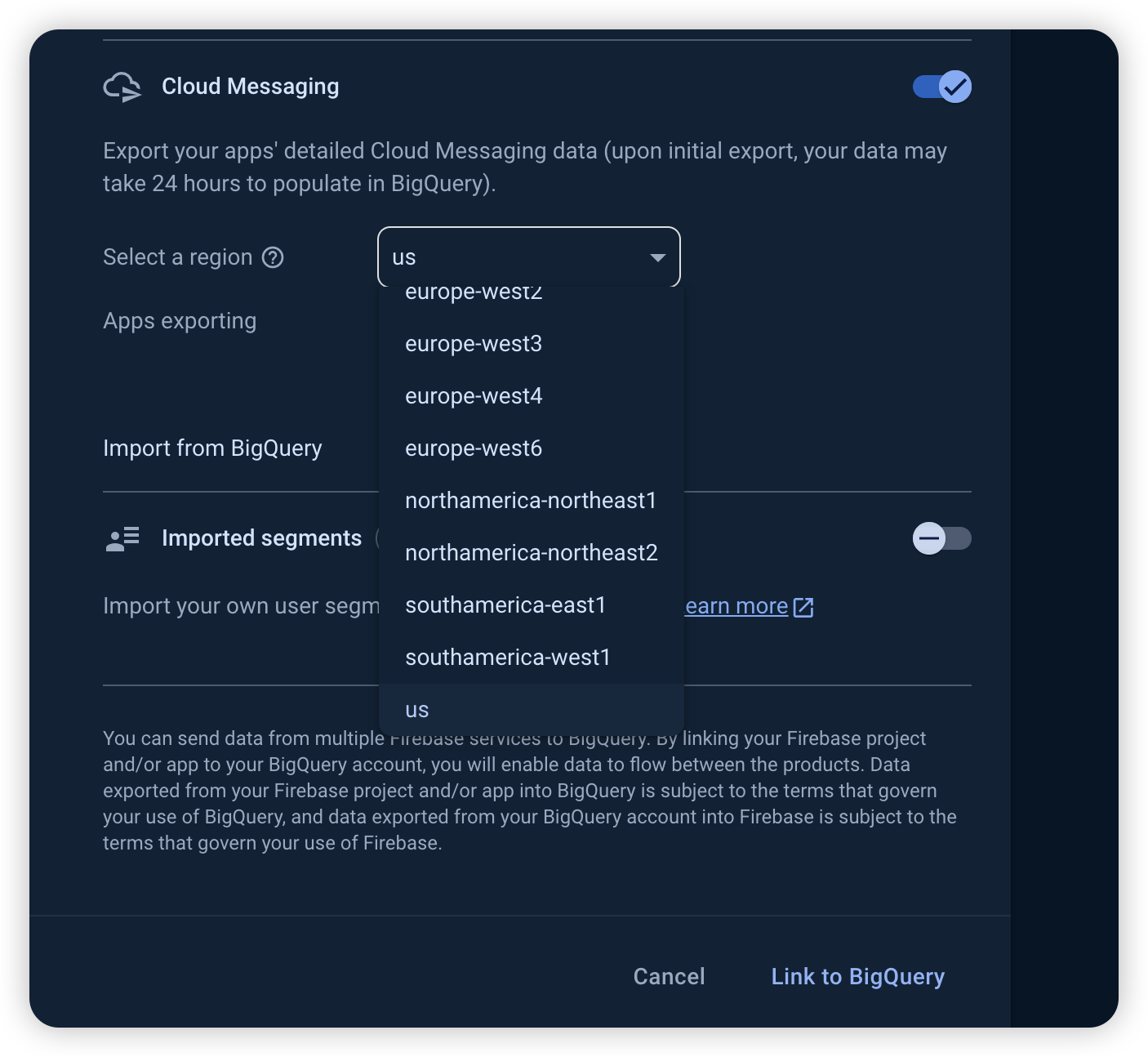
Task: Pick southamerica-west1 in the region list
Action: pos(532,658)
